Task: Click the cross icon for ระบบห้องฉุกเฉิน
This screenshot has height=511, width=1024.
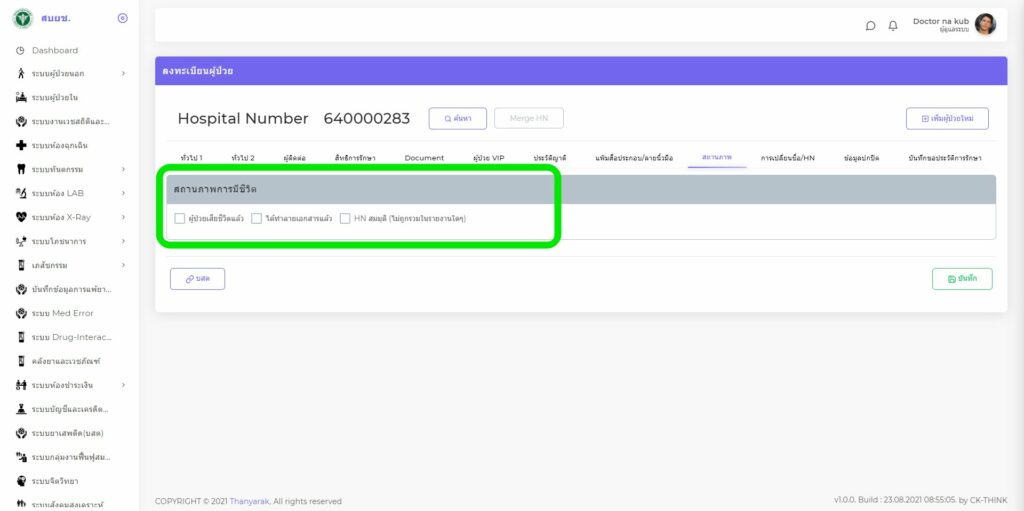Action: tap(21, 145)
